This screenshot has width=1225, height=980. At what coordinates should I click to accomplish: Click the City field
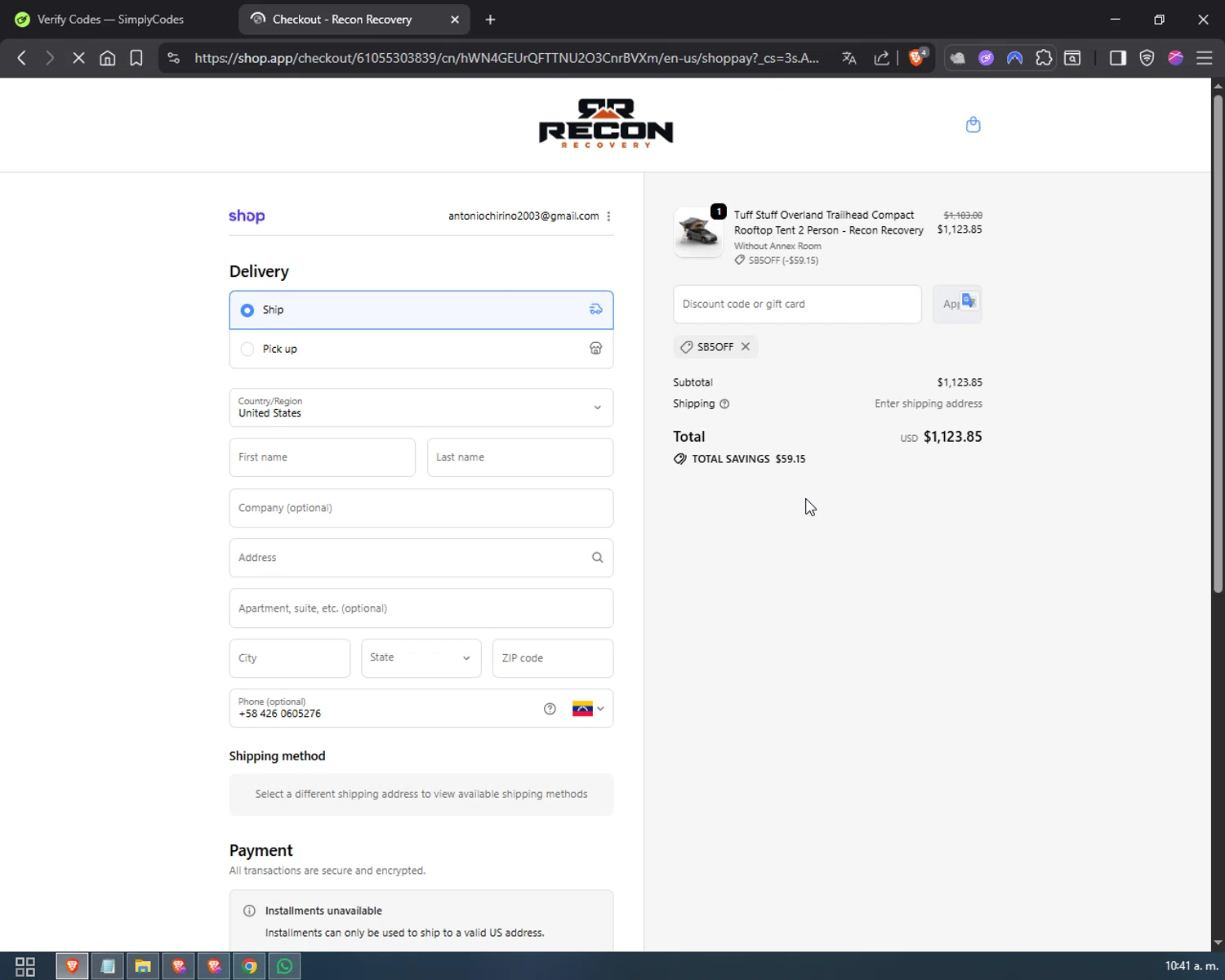[290, 658]
